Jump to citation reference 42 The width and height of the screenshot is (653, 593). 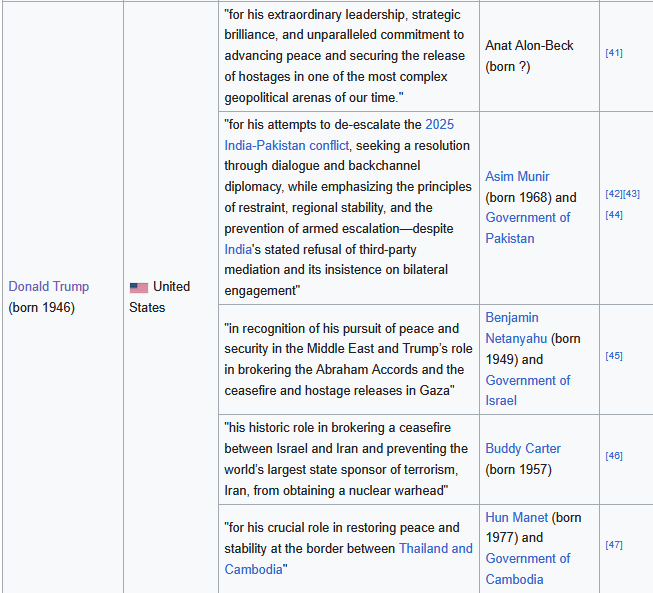point(614,193)
